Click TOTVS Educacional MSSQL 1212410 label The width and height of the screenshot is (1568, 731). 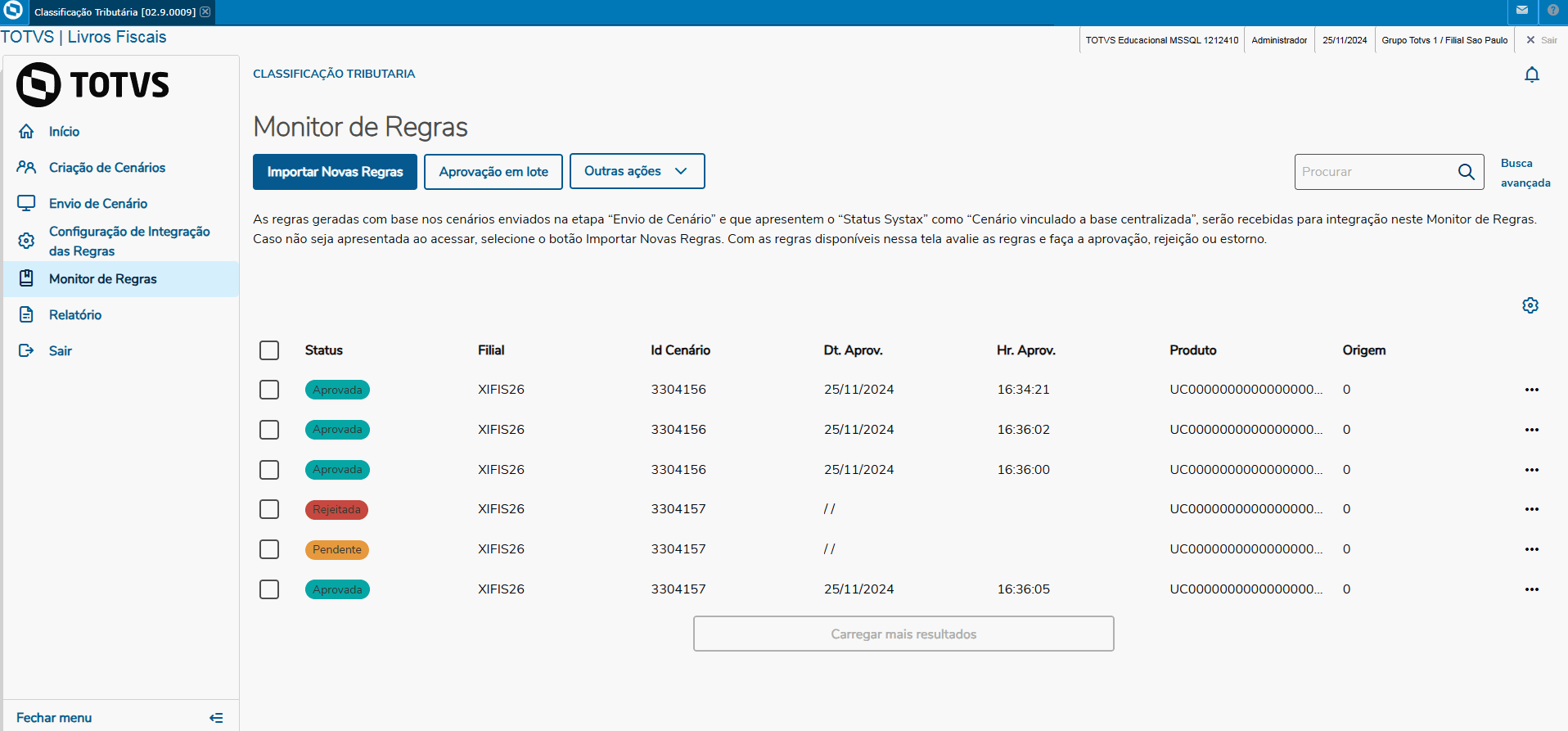click(1162, 40)
